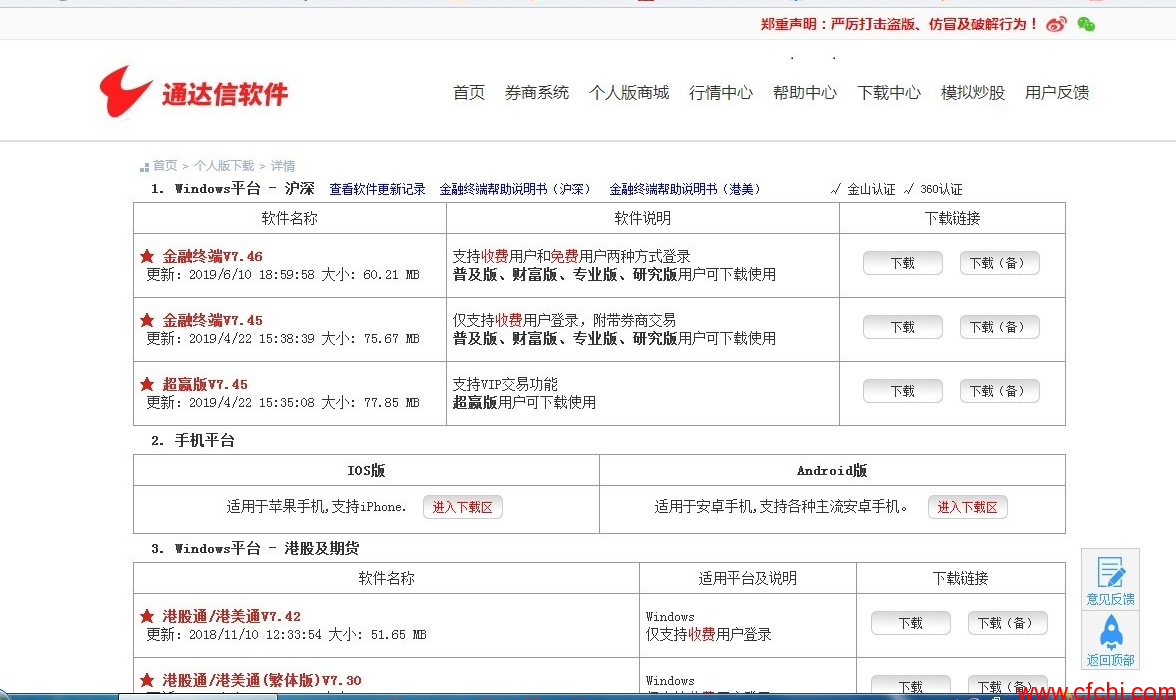
Task: Download 金融终端V7.45 via the 下载 button
Action: pos(902,327)
